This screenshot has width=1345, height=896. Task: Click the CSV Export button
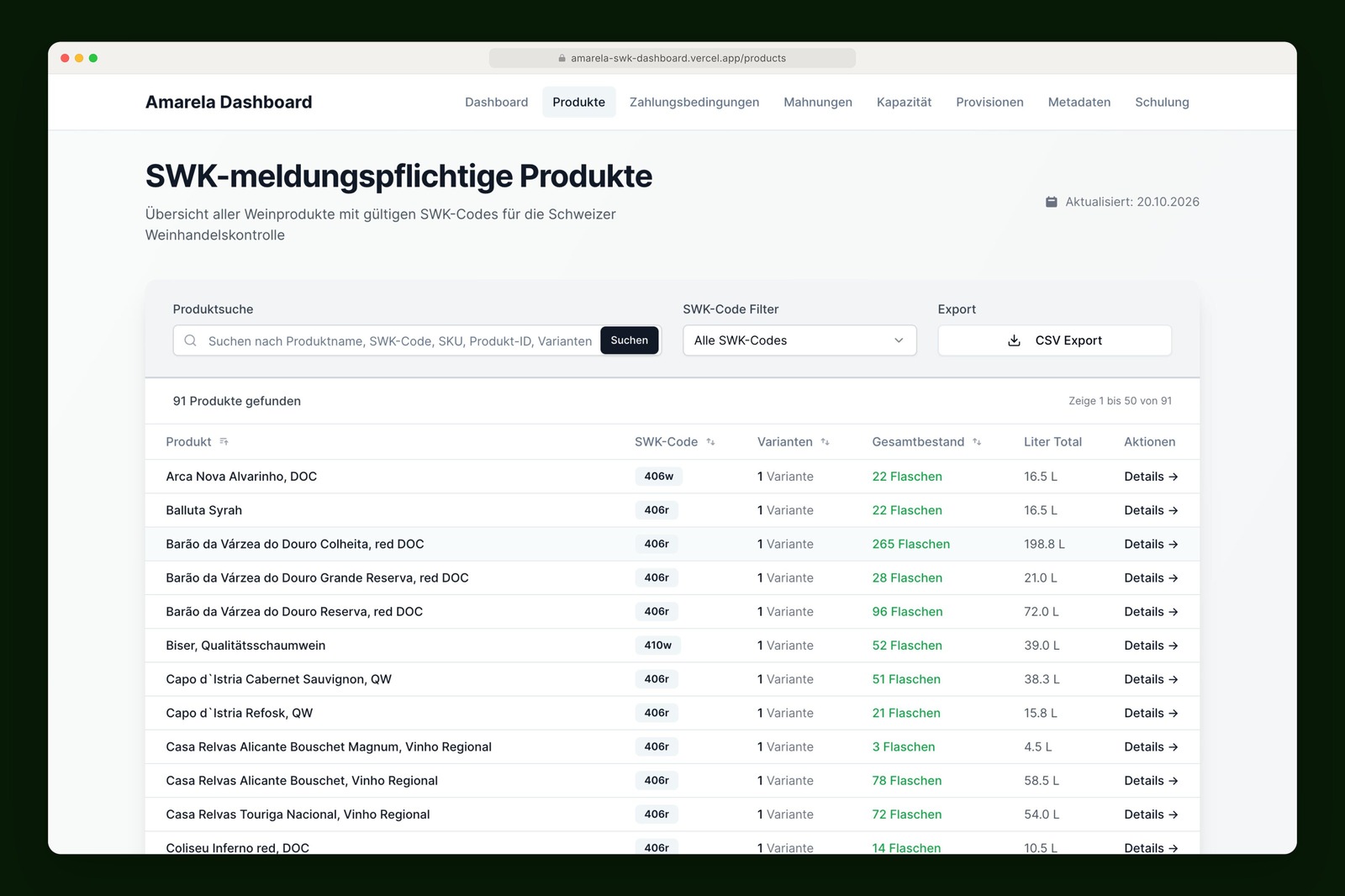click(x=1055, y=340)
